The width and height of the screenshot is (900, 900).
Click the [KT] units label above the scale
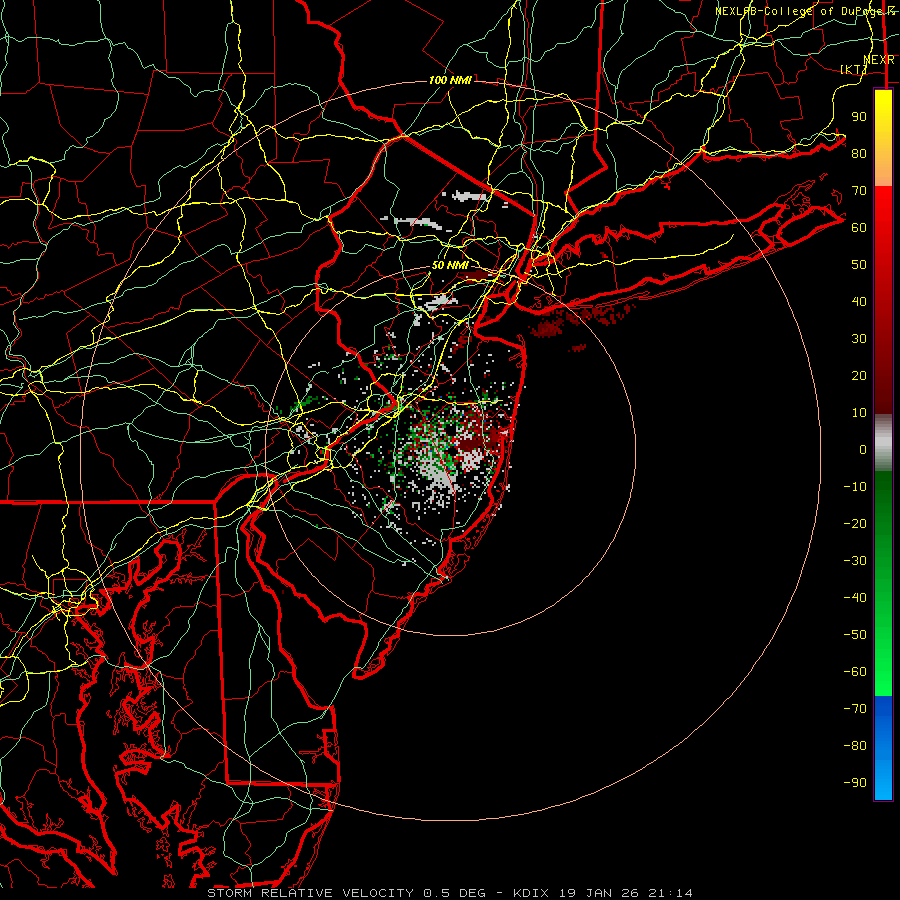(x=854, y=69)
